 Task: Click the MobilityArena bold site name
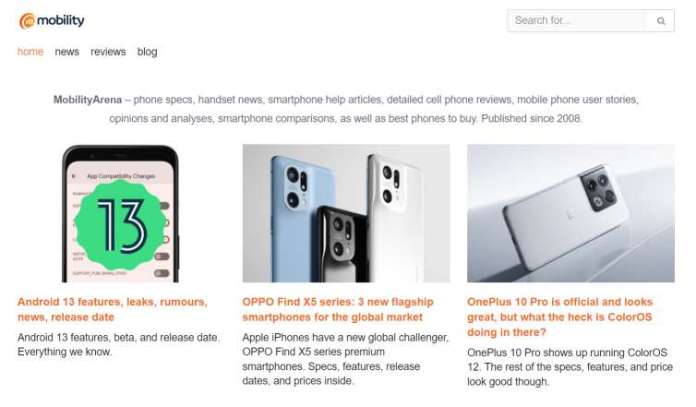[87, 100]
